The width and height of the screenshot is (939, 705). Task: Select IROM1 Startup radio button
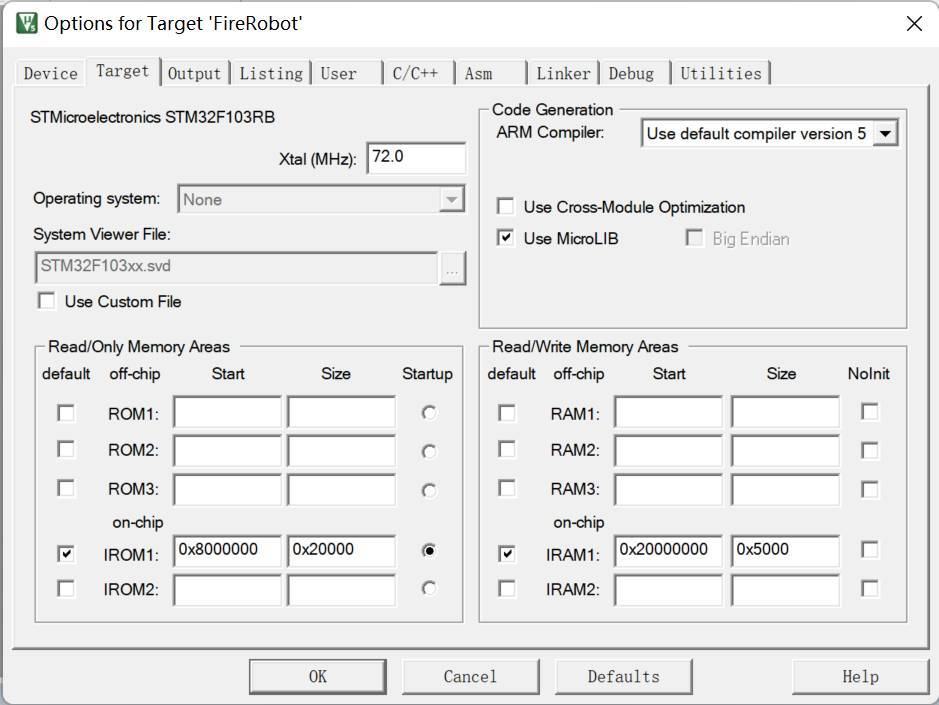point(429,550)
